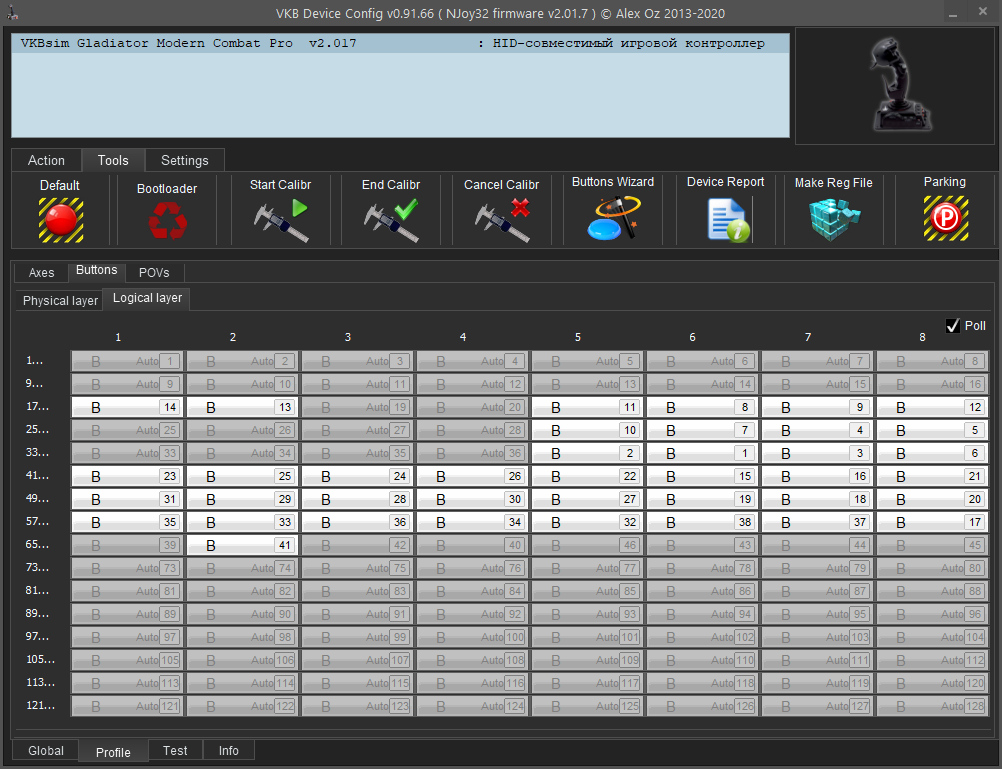Click the column header 5

578,337
